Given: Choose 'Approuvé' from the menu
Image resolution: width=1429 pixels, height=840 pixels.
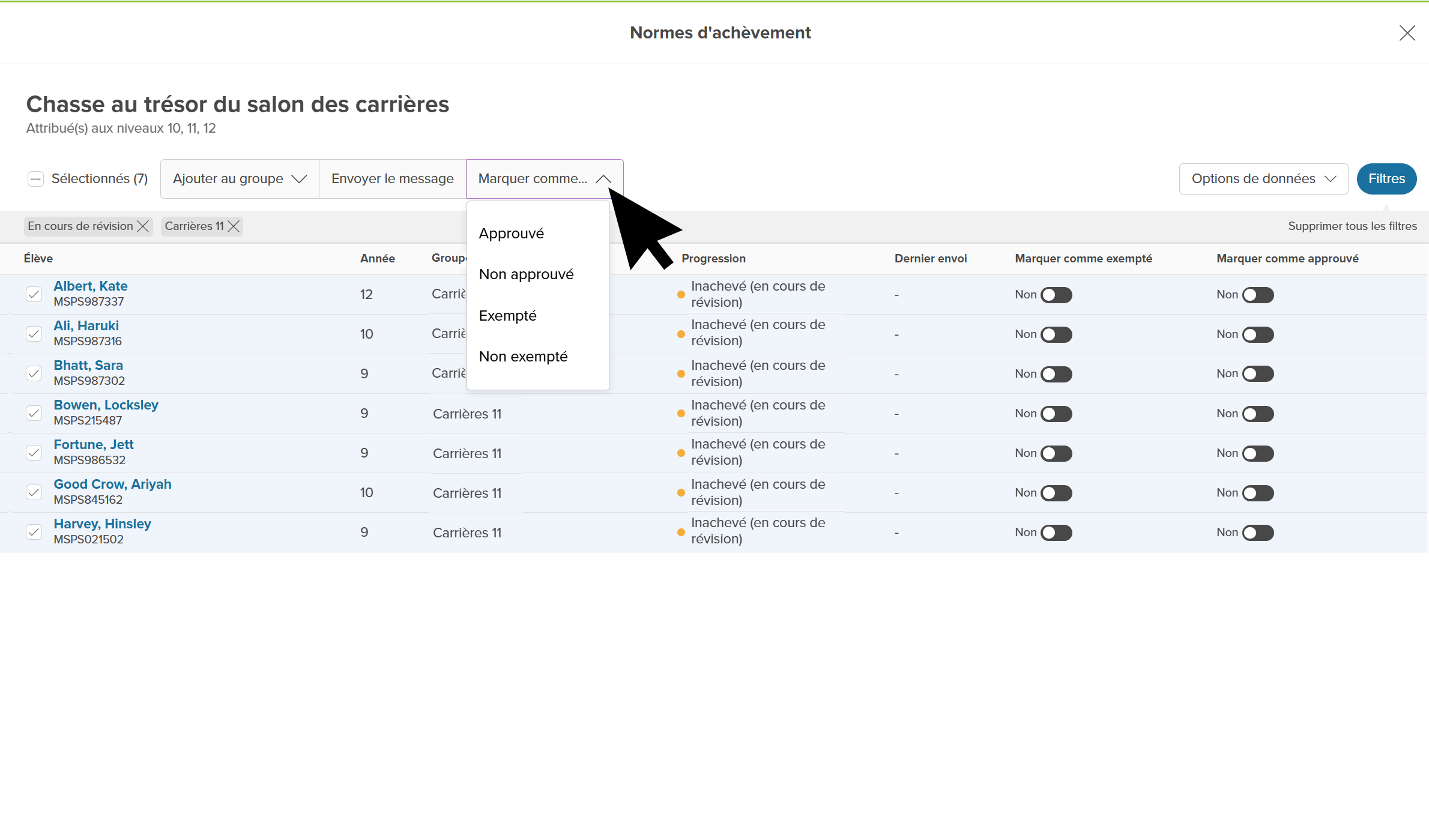Looking at the screenshot, I should (512, 234).
